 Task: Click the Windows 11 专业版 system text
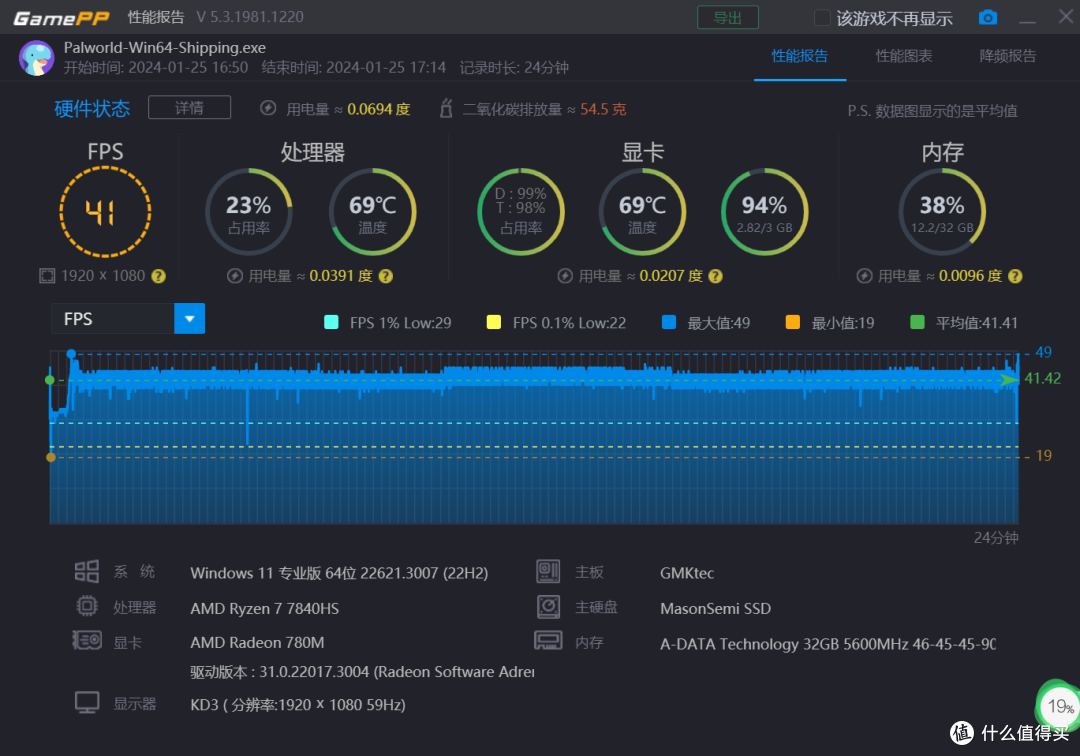pyautogui.click(x=339, y=573)
